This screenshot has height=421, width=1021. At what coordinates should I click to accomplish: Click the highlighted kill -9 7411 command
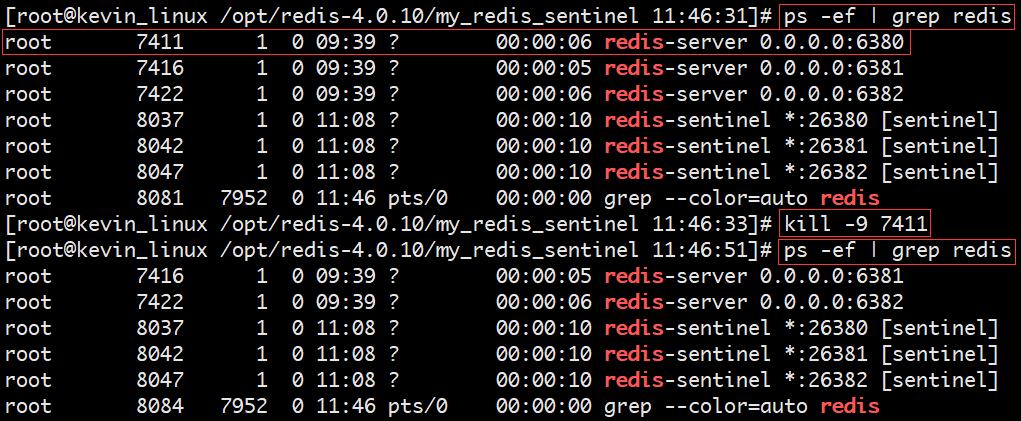(856, 224)
